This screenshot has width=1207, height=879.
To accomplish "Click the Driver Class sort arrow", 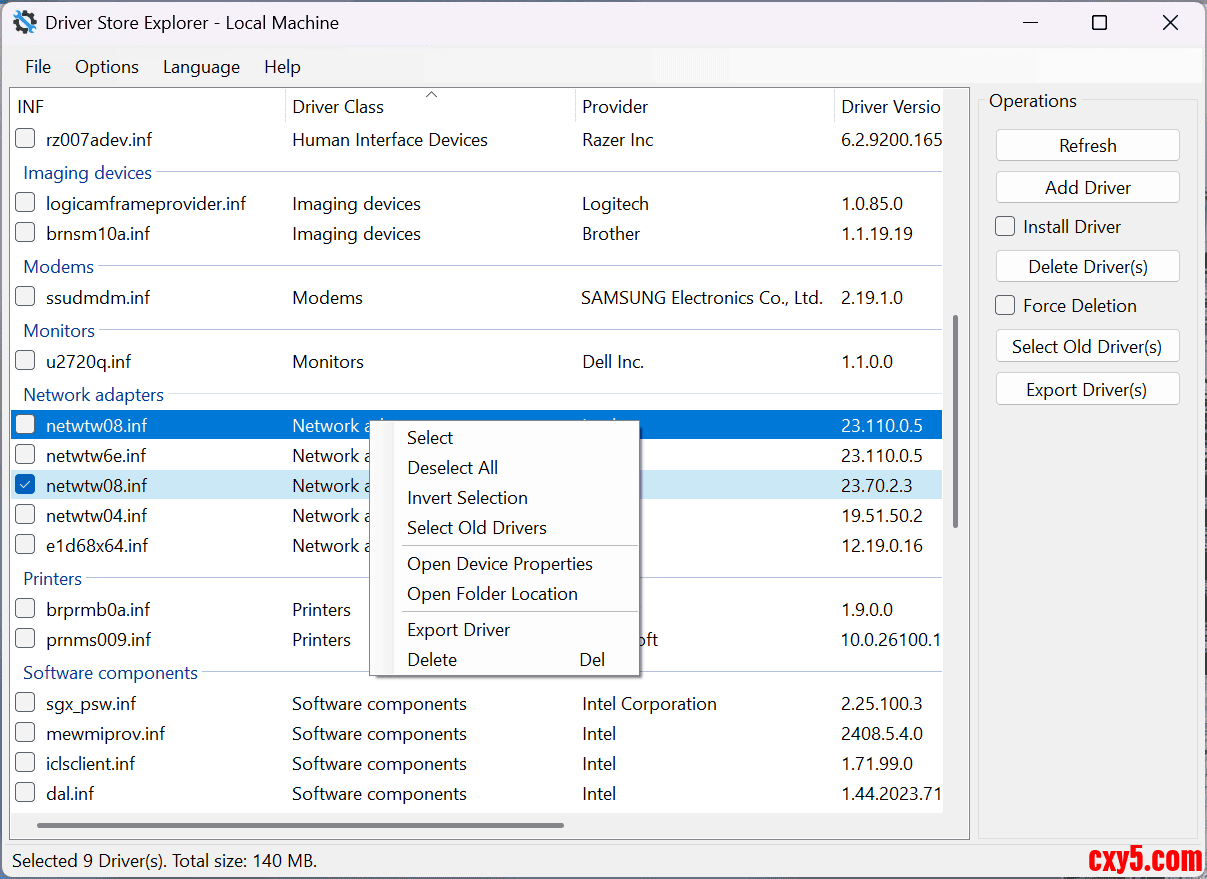I will (431, 95).
